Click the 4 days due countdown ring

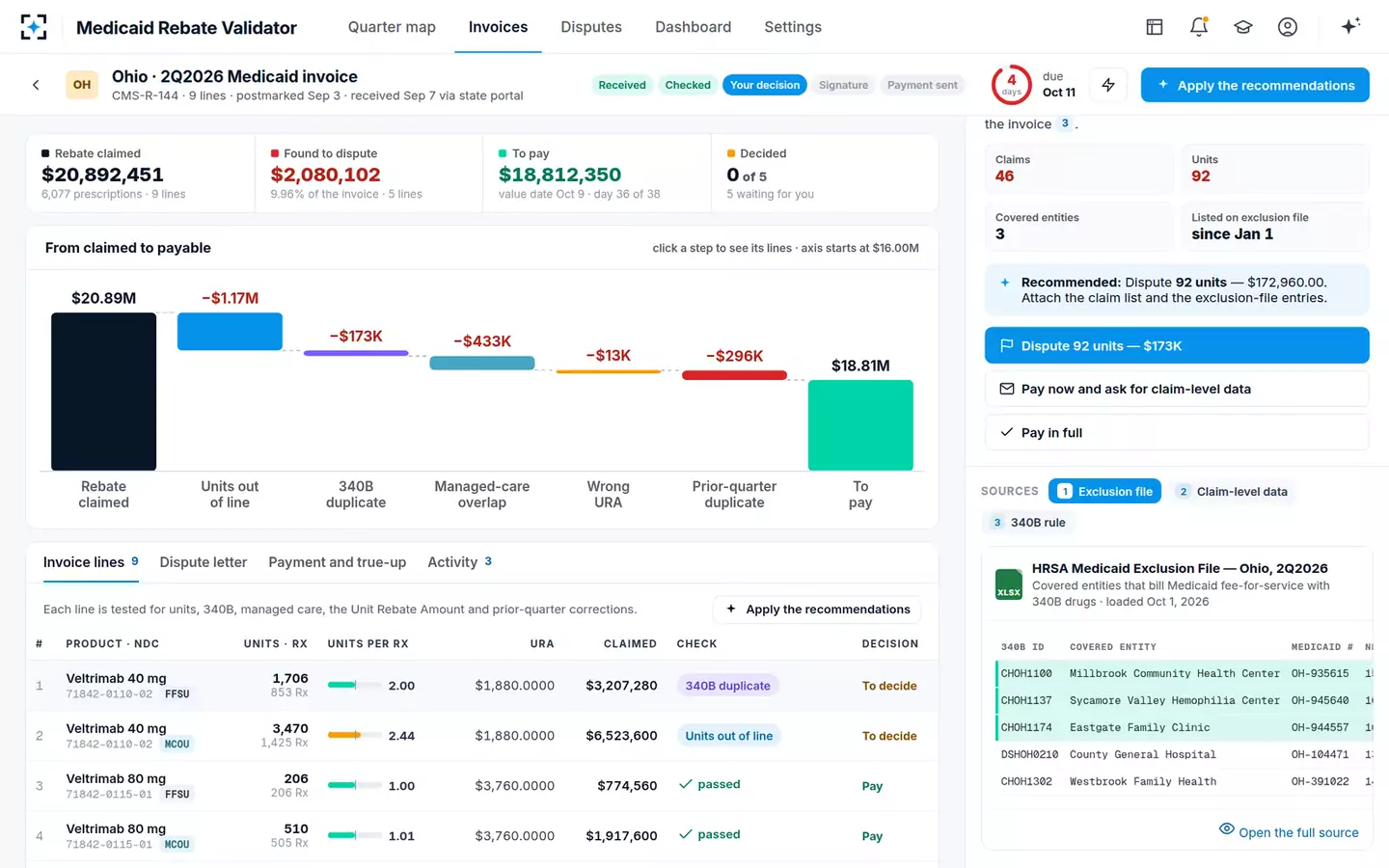tap(1011, 85)
